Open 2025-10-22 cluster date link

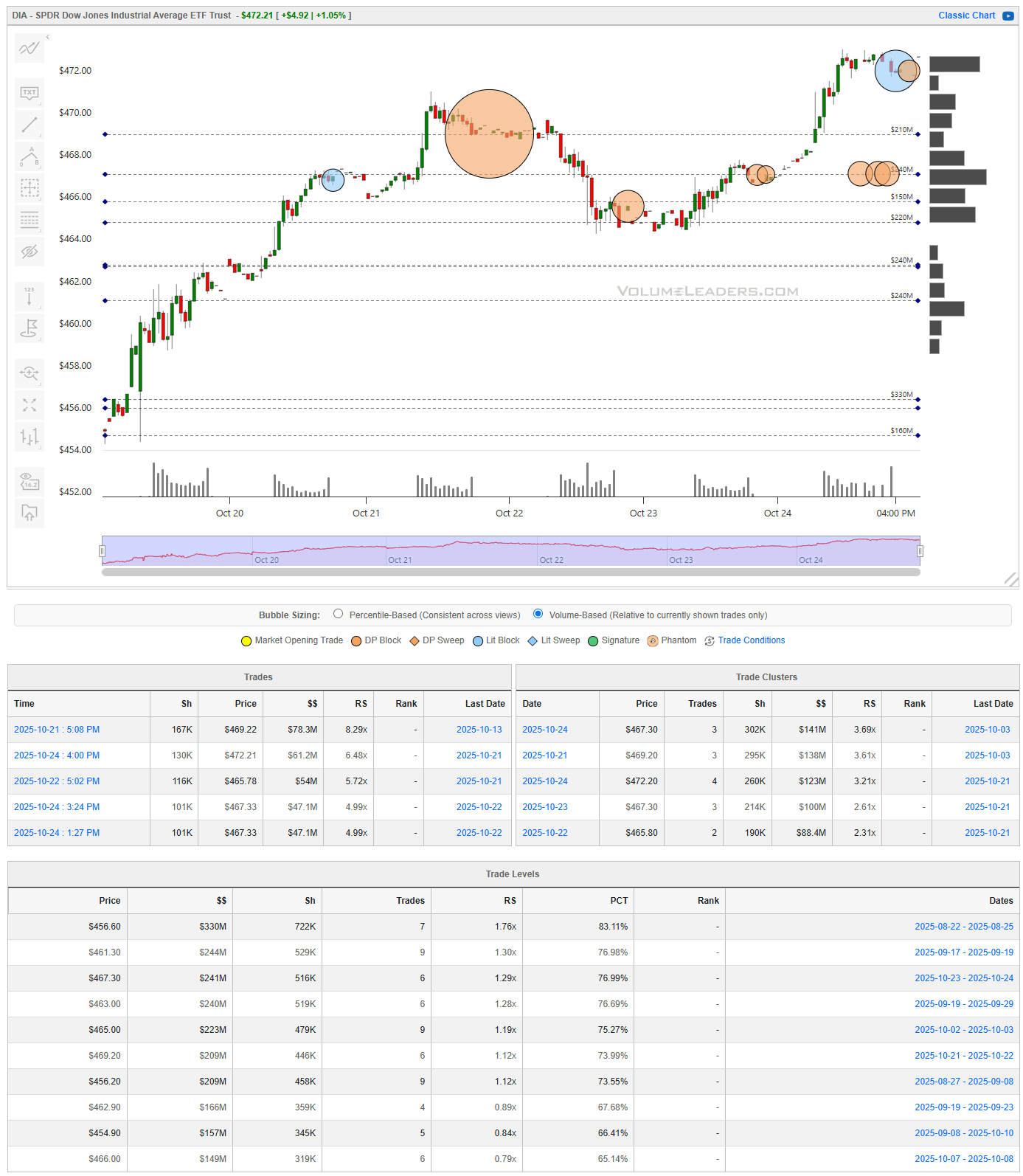click(x=545, y=833)
